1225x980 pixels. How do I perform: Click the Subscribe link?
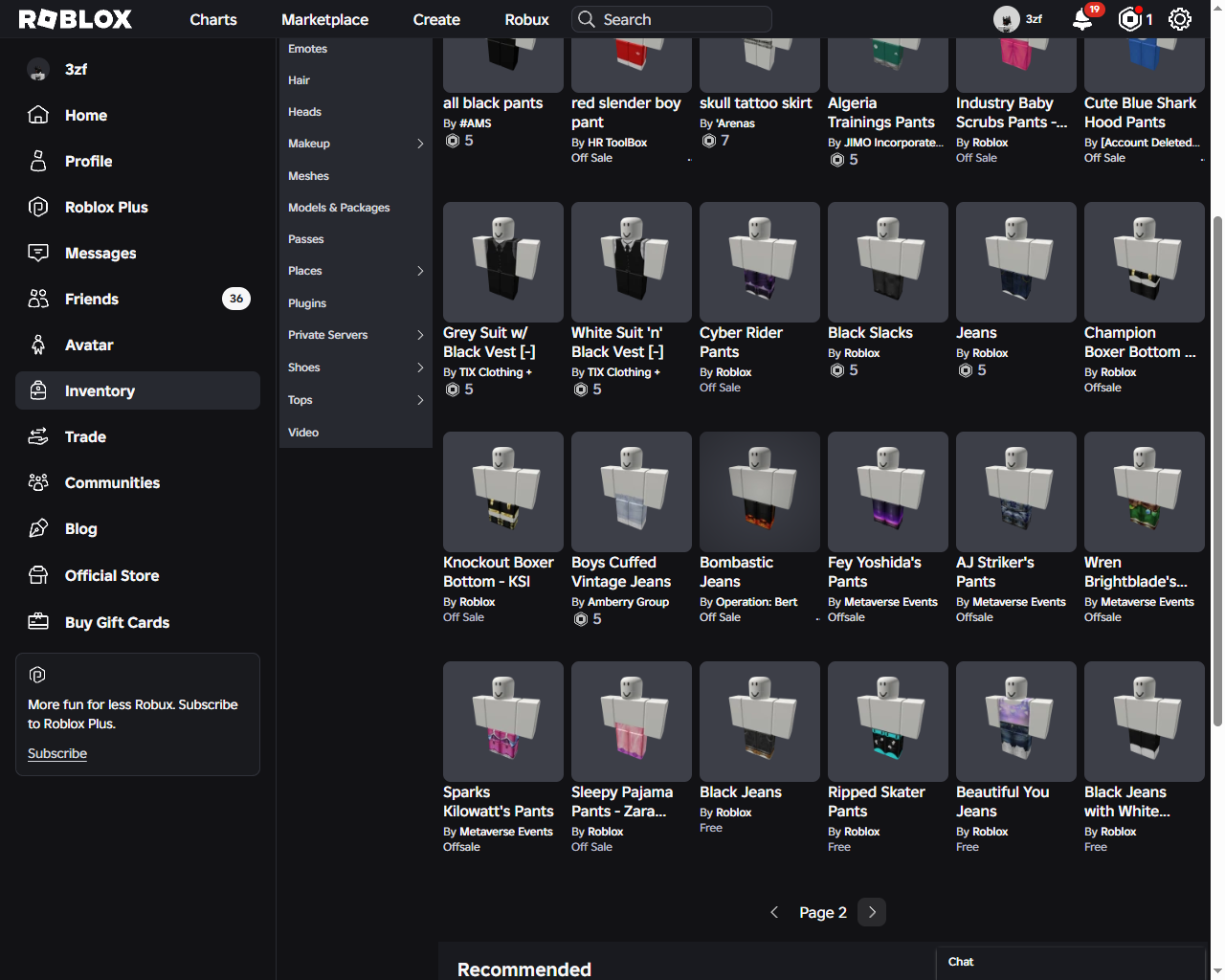pos(57,753)
